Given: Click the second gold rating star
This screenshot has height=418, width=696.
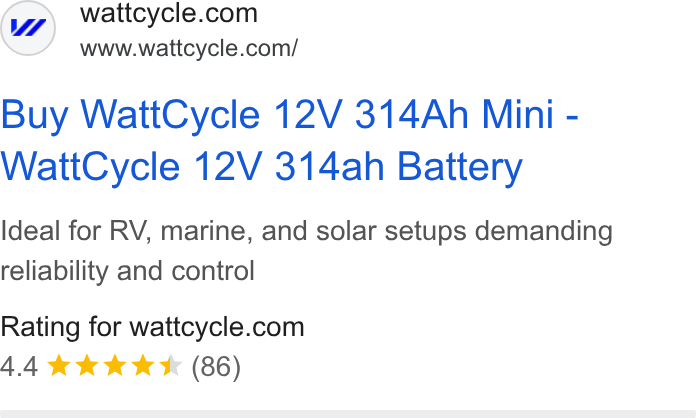Looking at the screenshot, I should point(87,366).
